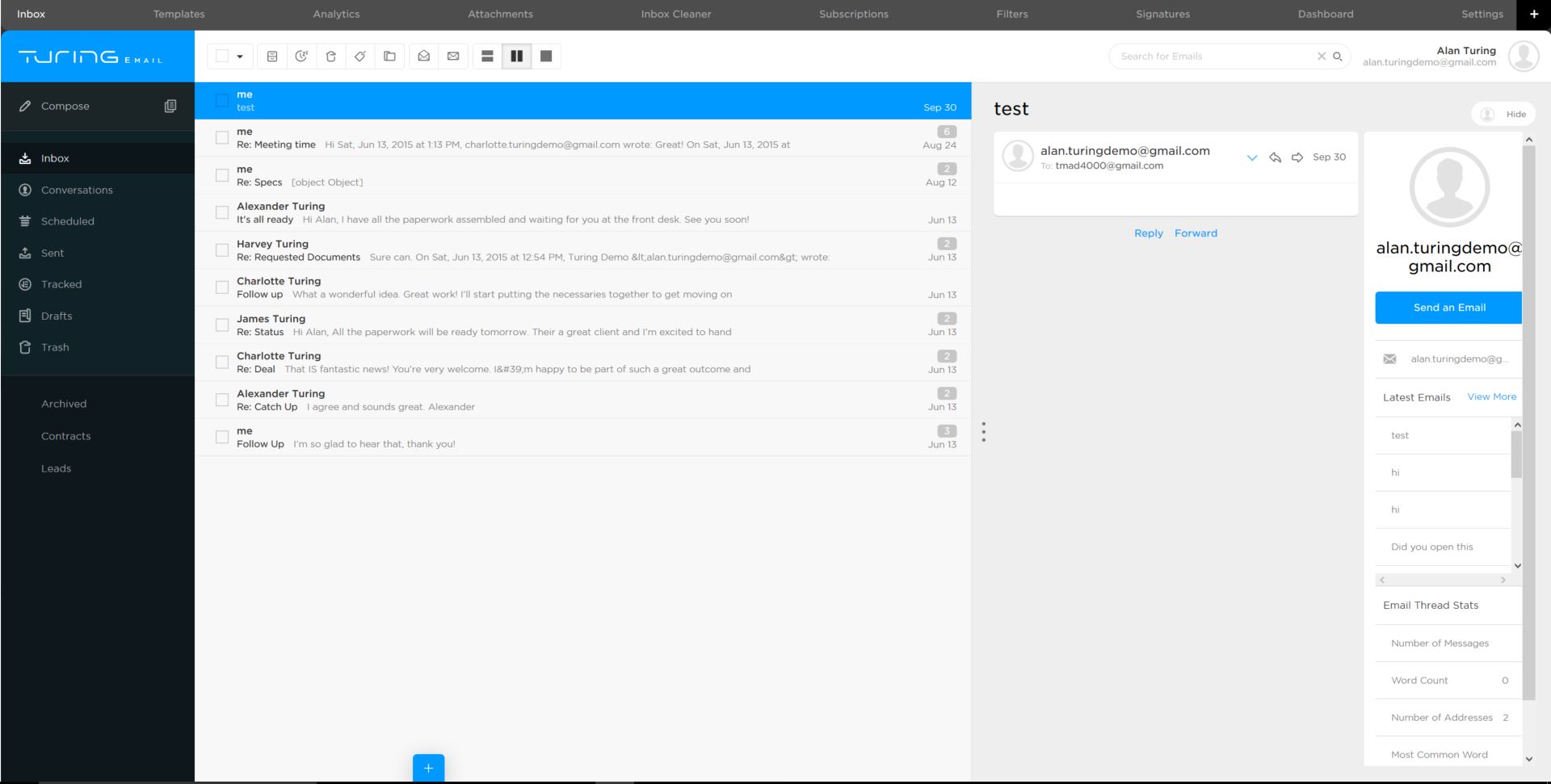Click the Trash toolbar icon next to snooze
Image resolution: width=1551 pixels, height=784 pixels.
pos(330,57)
